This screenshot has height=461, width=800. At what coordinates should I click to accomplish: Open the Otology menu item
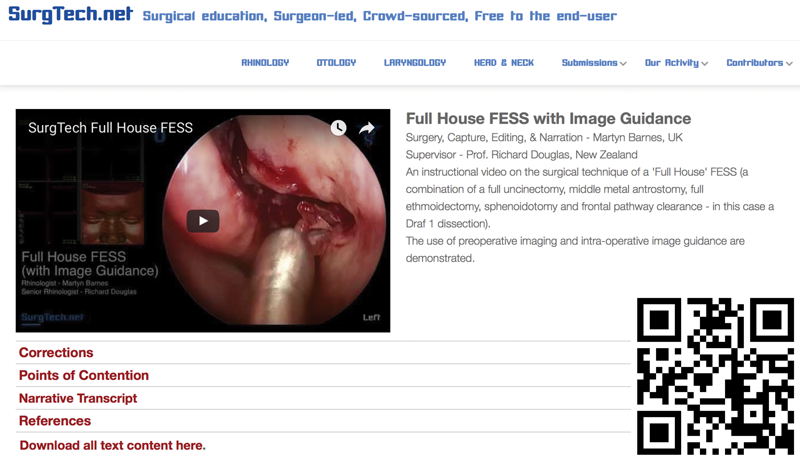coord(336,63)
